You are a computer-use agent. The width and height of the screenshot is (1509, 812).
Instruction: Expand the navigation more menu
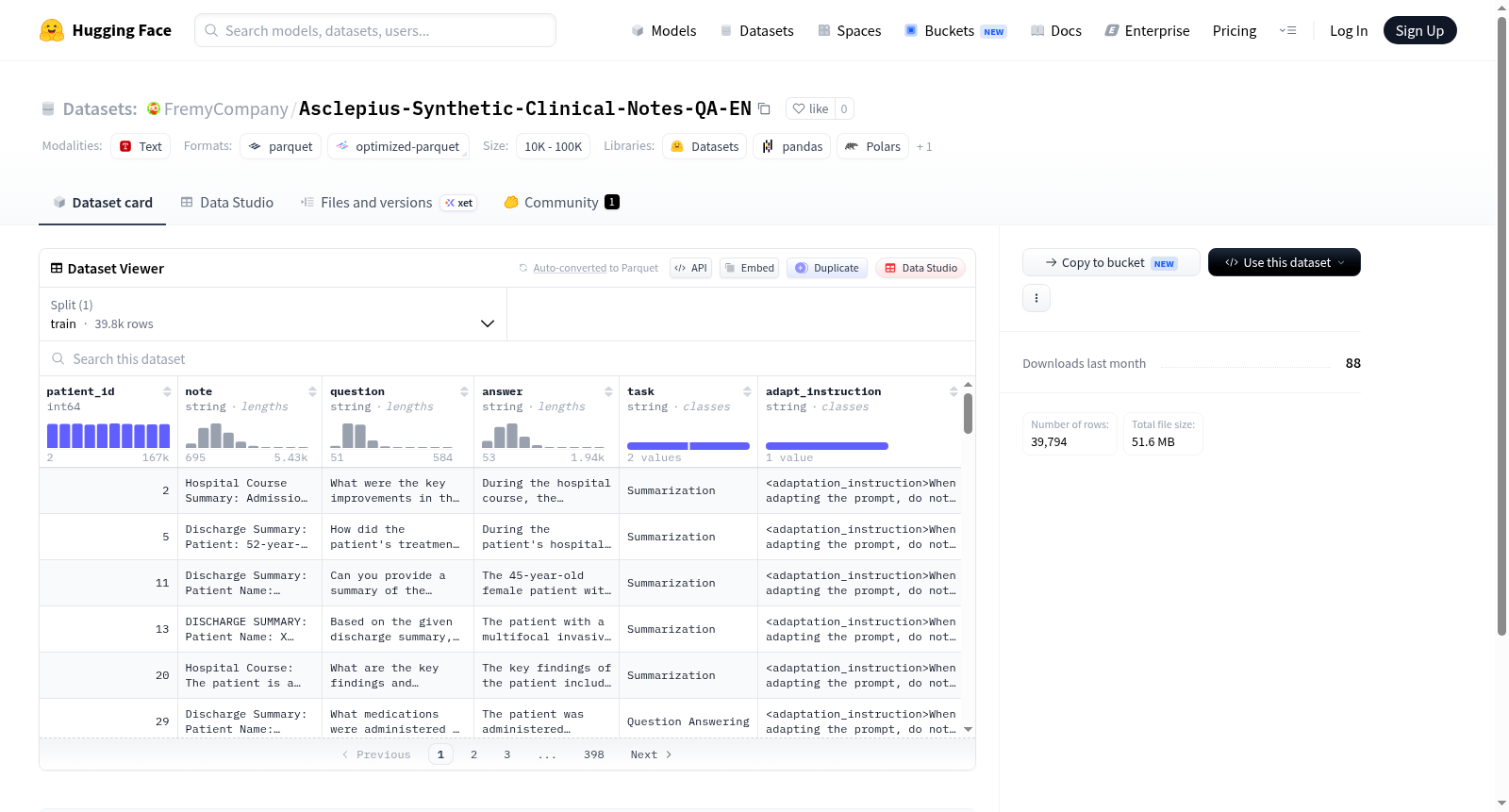(x=1287, y=31)
